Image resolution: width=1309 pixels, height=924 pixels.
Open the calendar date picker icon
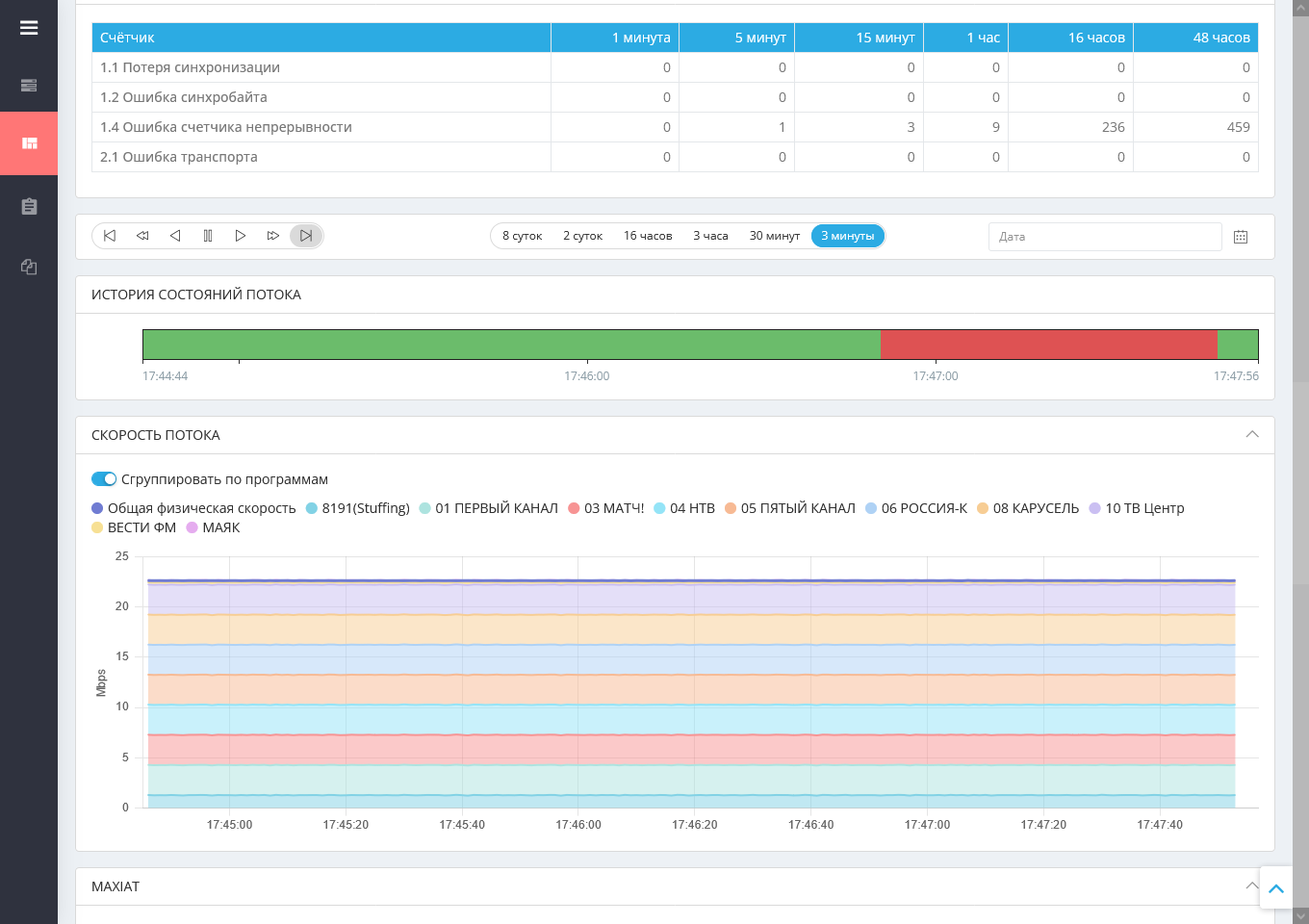tap(1241, 237)
